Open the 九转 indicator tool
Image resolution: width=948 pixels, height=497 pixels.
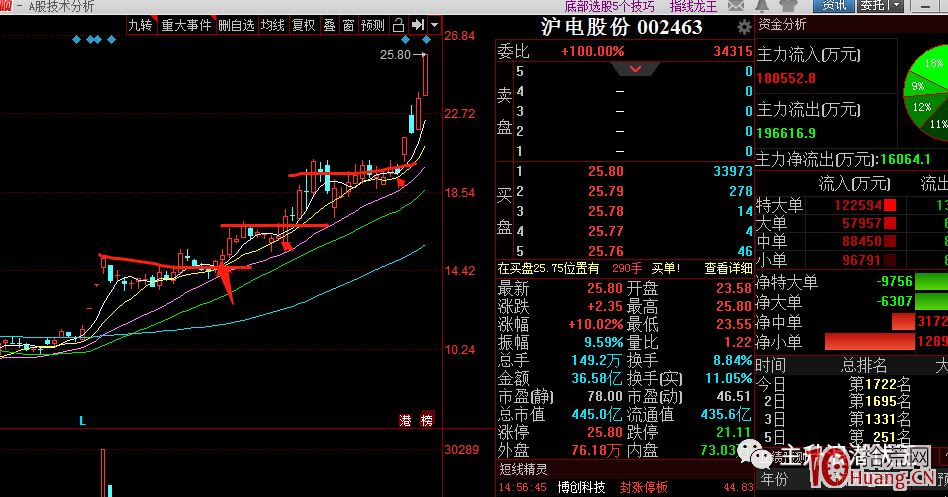(141, 25)
